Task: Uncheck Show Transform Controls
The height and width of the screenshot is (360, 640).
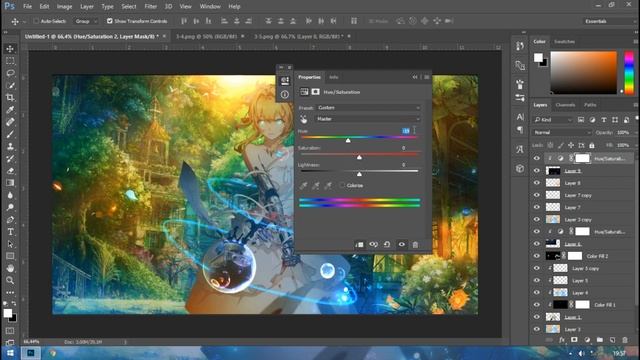Action: [109, 21]
